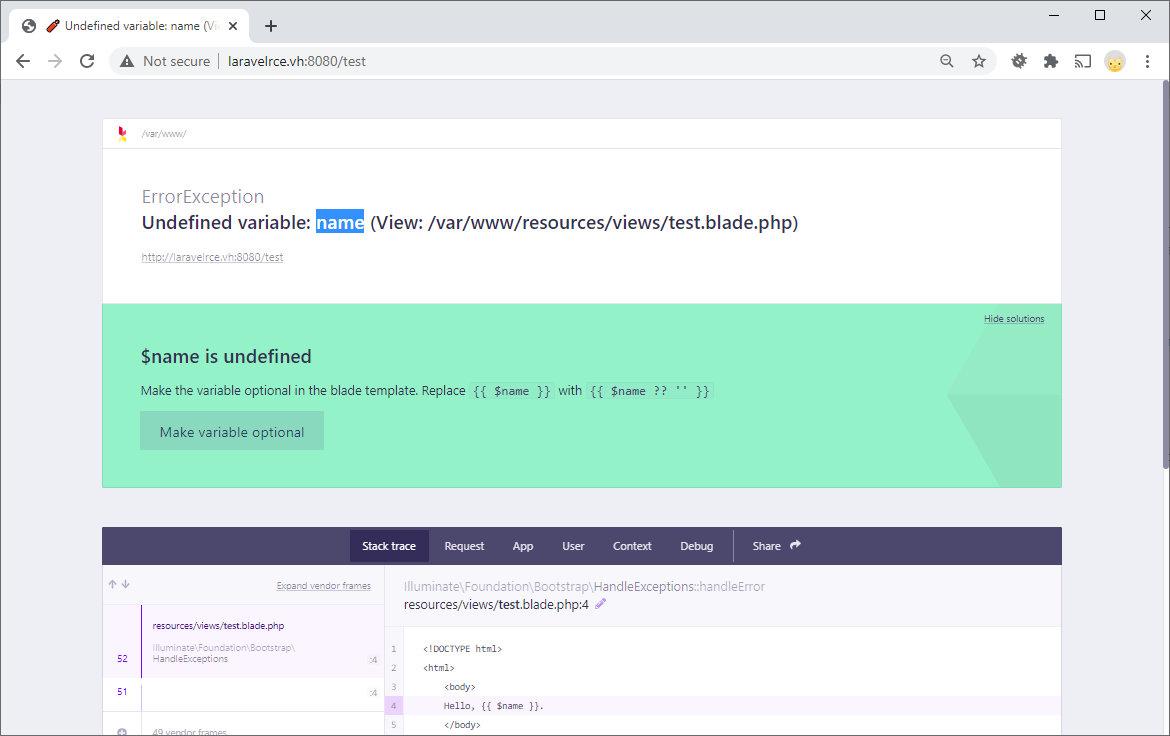Viewport: 1170px width, 736px height.
Task: Bookmark this page with the star icon
Action: 979,61
